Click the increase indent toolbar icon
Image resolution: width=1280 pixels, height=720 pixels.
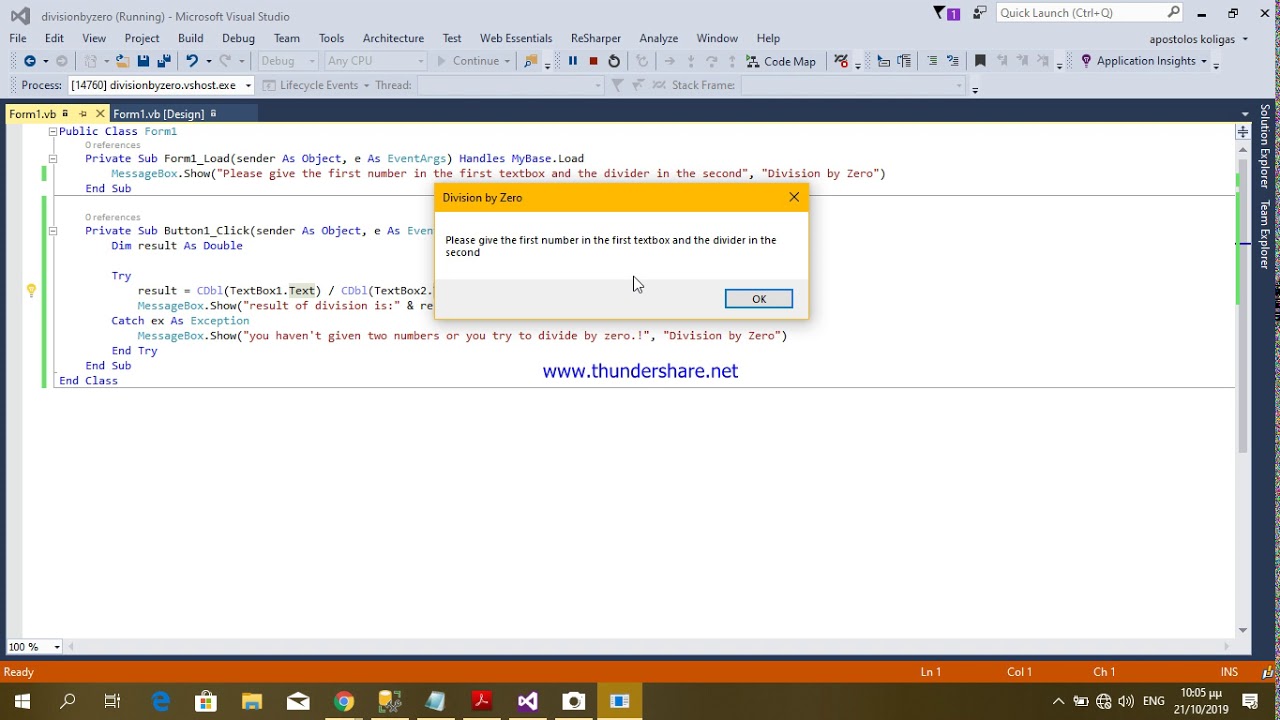(904, 61)
